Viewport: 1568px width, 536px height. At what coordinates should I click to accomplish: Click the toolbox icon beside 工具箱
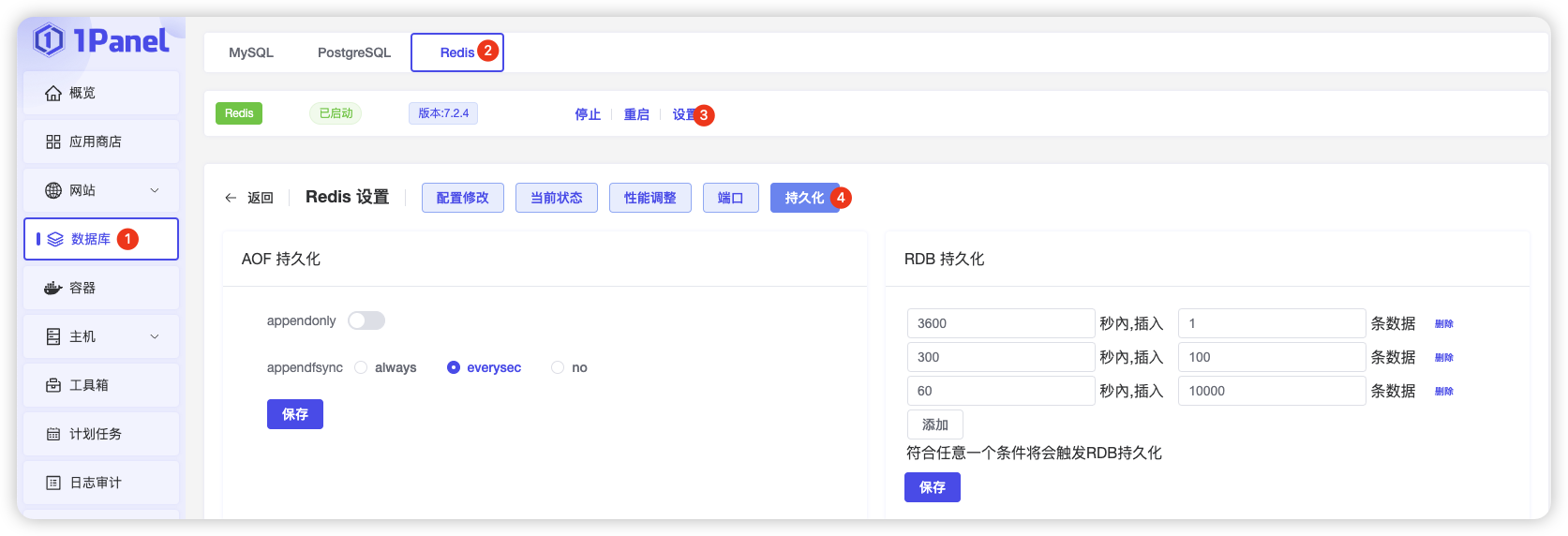point(53,385)
